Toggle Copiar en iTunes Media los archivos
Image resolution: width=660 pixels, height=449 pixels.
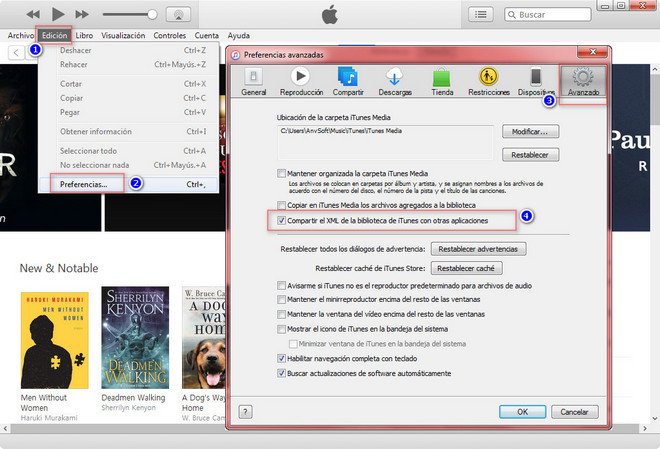(x=281, y=205)
